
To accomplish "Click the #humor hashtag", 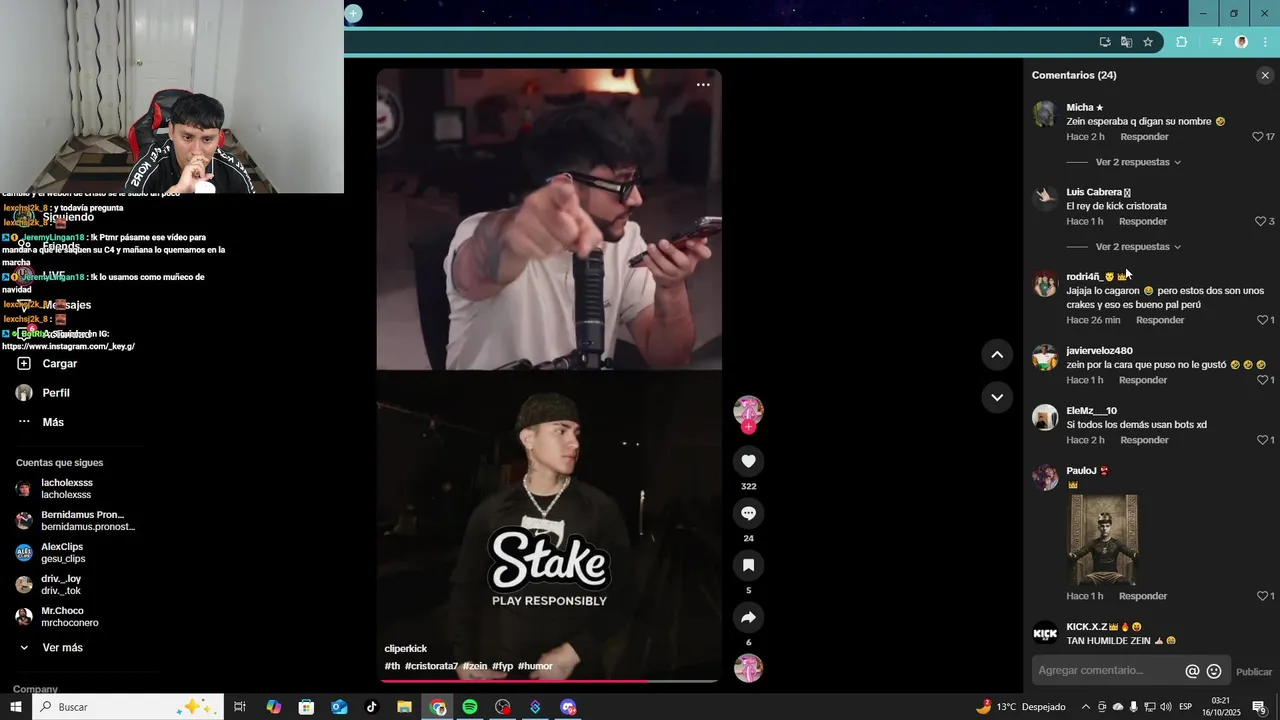I will click(x=535, y=666).
